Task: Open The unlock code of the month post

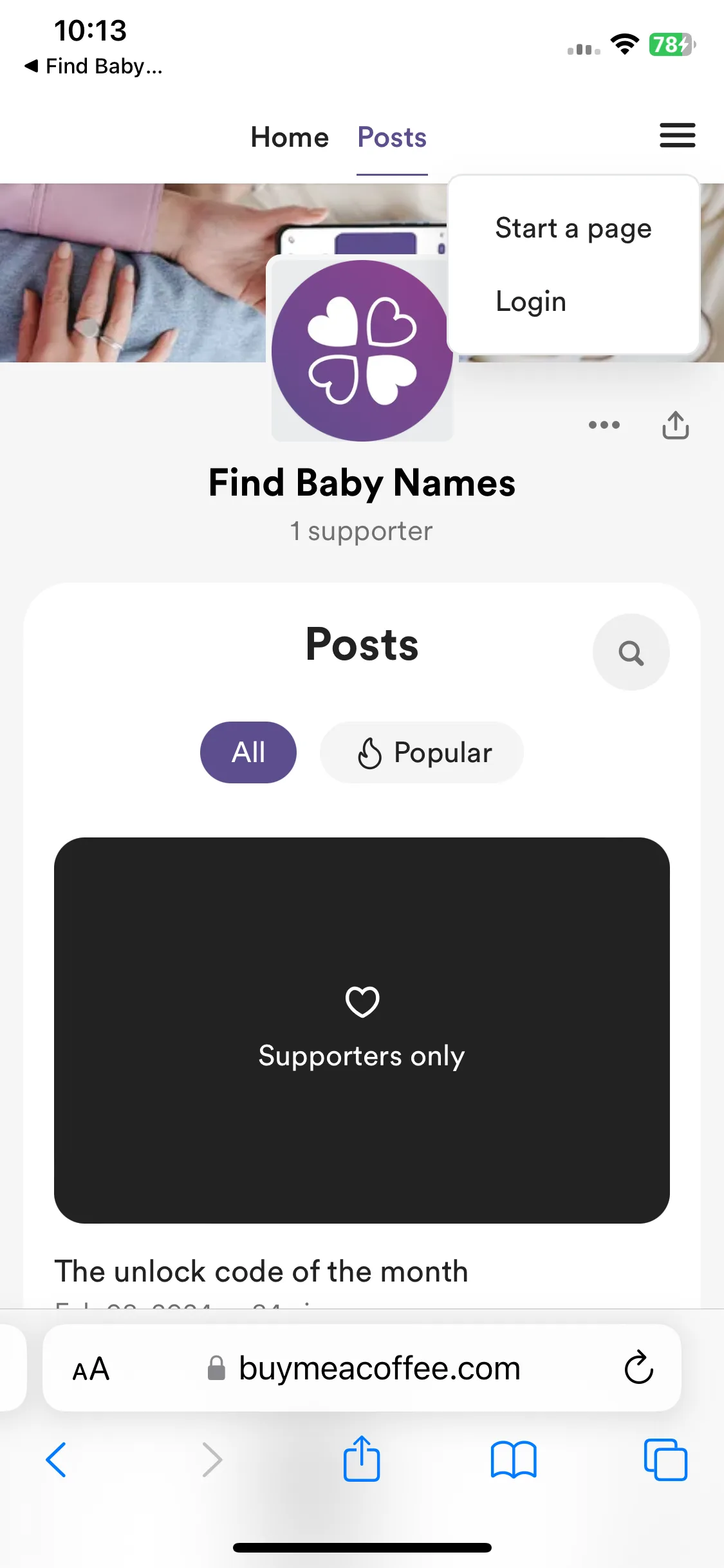Action: click(261, 1271)
